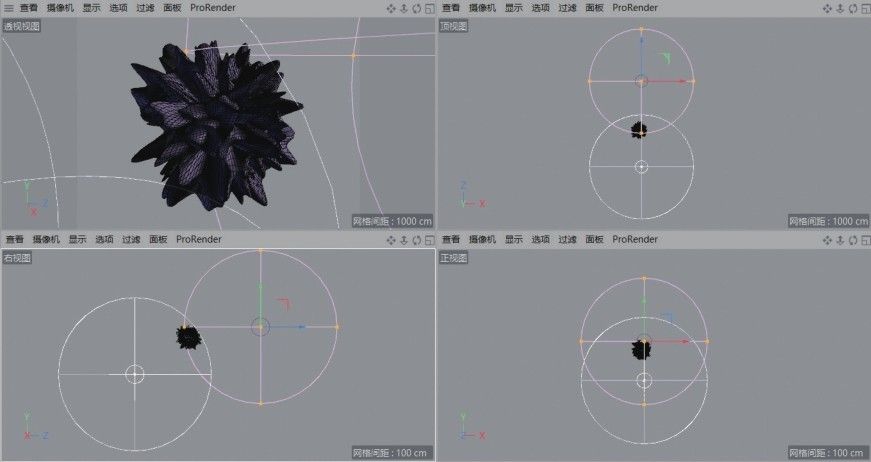Click the rotate icon in right view
The image size is (871, 462).
[x=417, y=240]
